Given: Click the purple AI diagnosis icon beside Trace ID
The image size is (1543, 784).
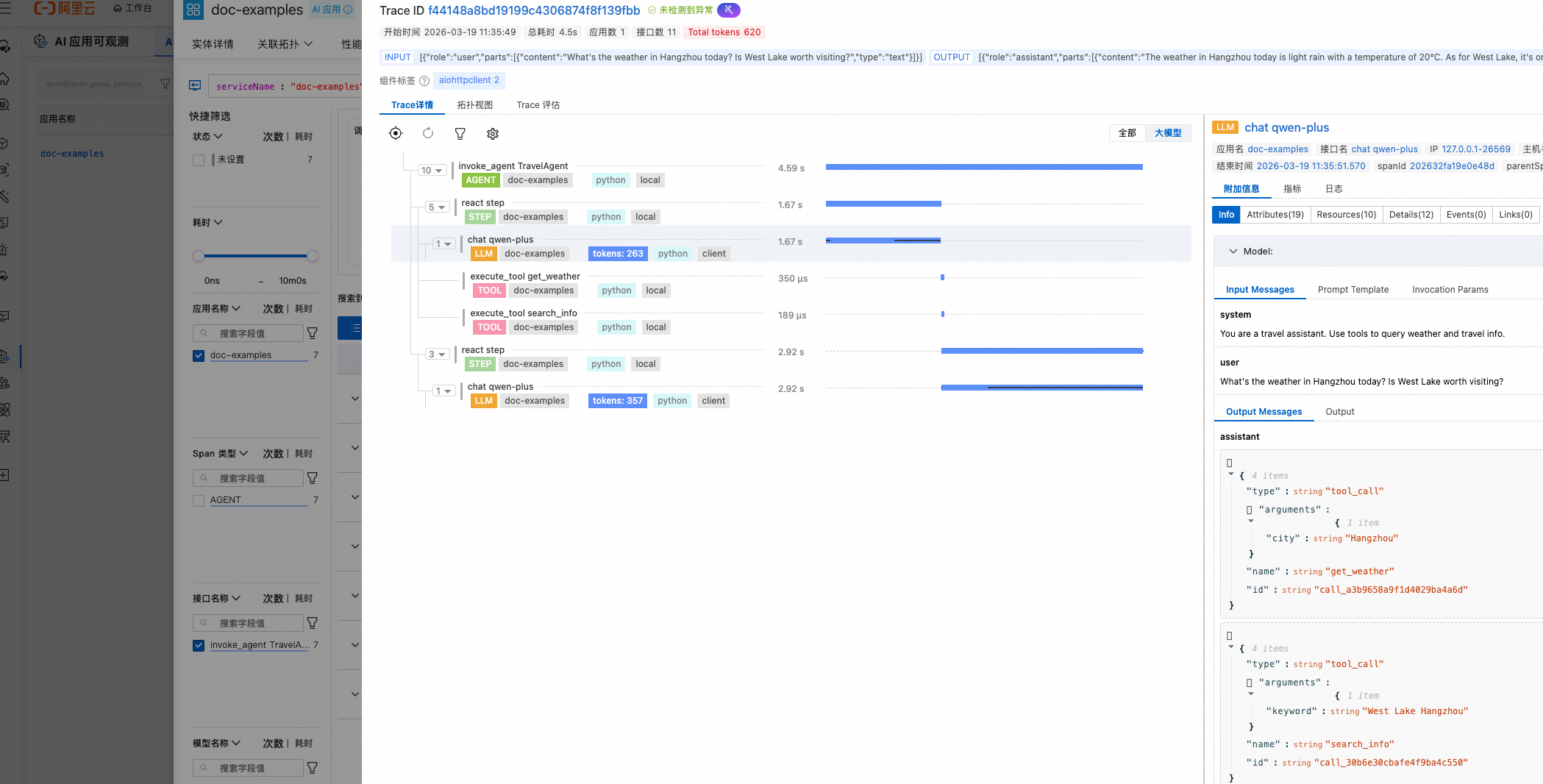Looking at the screenshot, I should click(729, 10).
